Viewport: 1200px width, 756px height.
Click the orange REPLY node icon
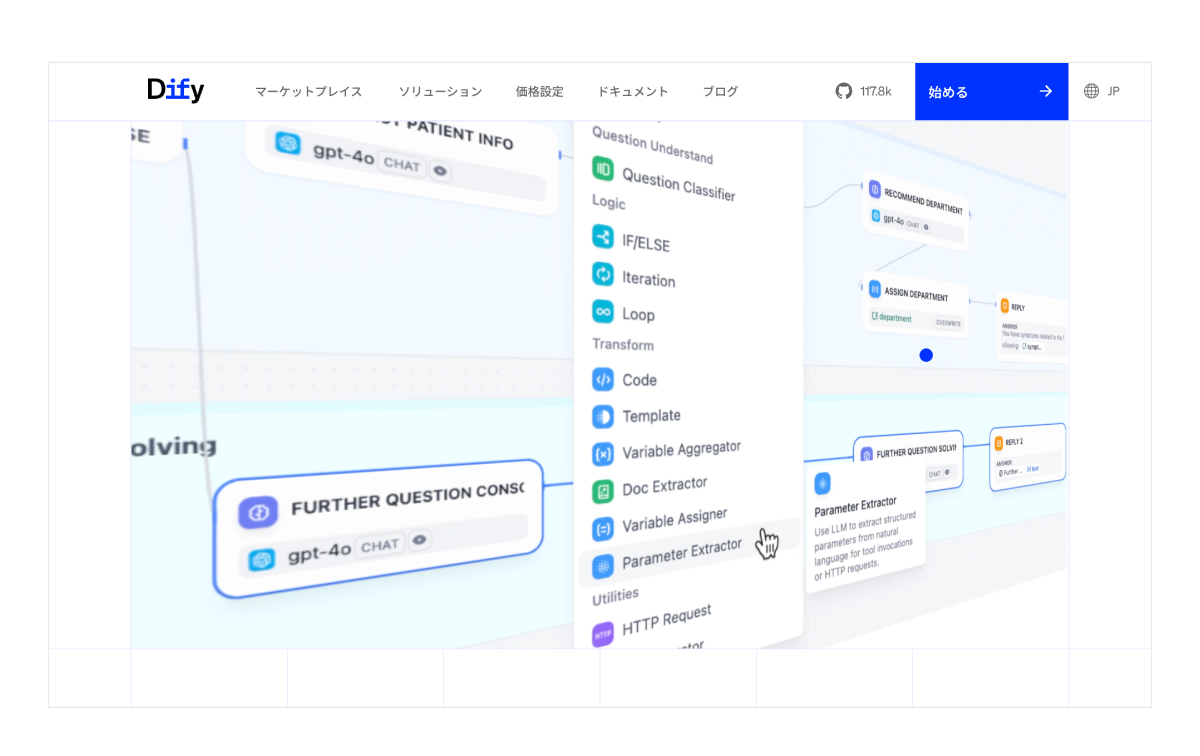click(x=1005, y=305)
